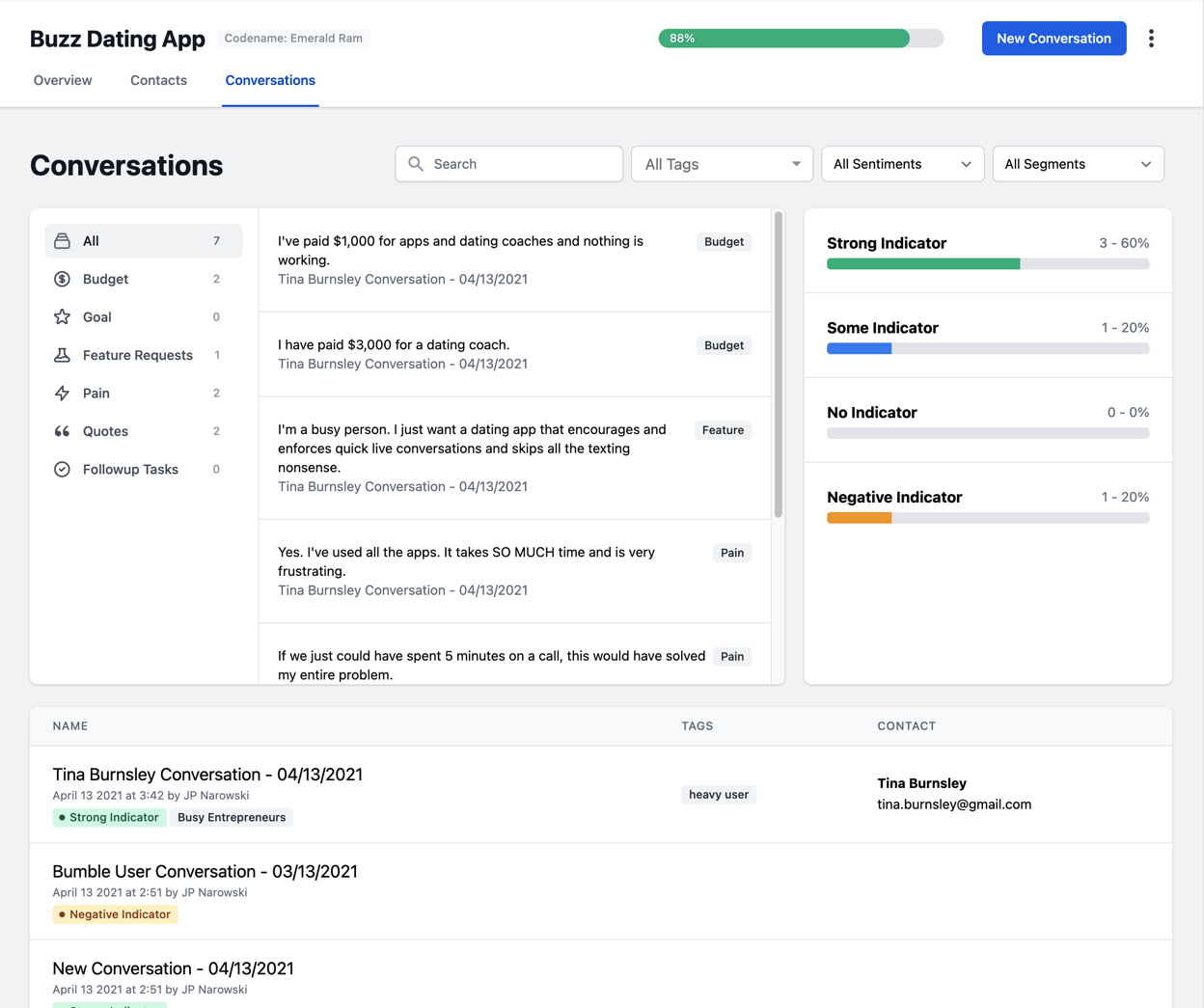
Task: Click the No Indicator empty bar
Action: pos(988,434)
